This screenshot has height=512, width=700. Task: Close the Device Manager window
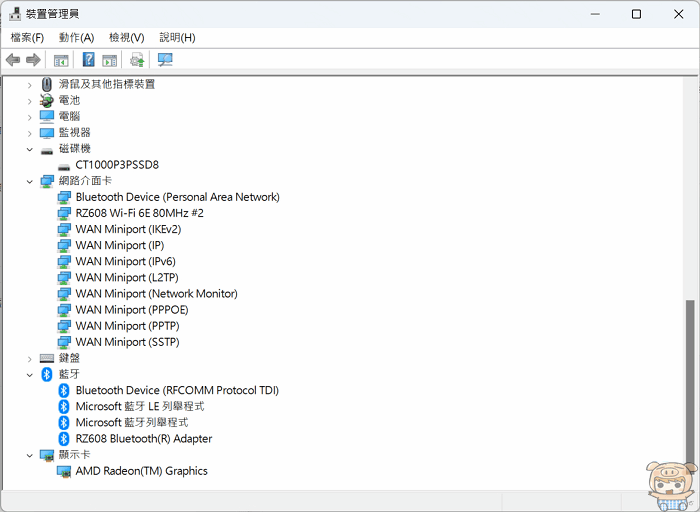point(679,14)
